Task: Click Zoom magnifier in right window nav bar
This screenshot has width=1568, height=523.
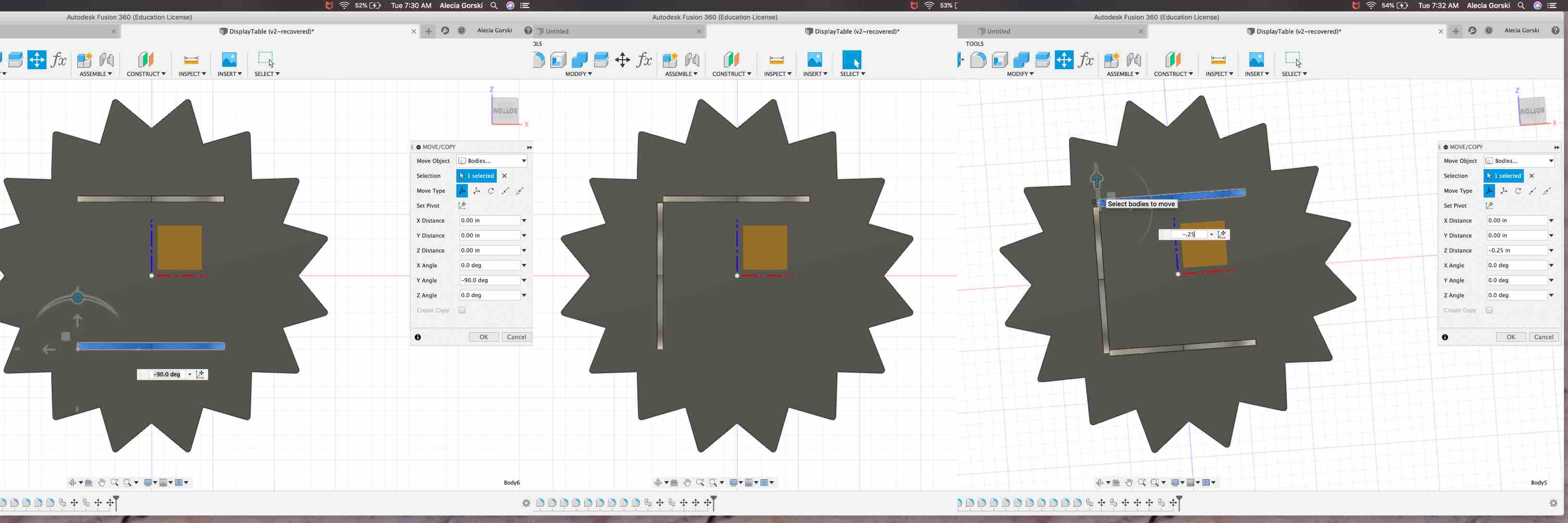Action: pyautogui.click(x=1142, y=482)
